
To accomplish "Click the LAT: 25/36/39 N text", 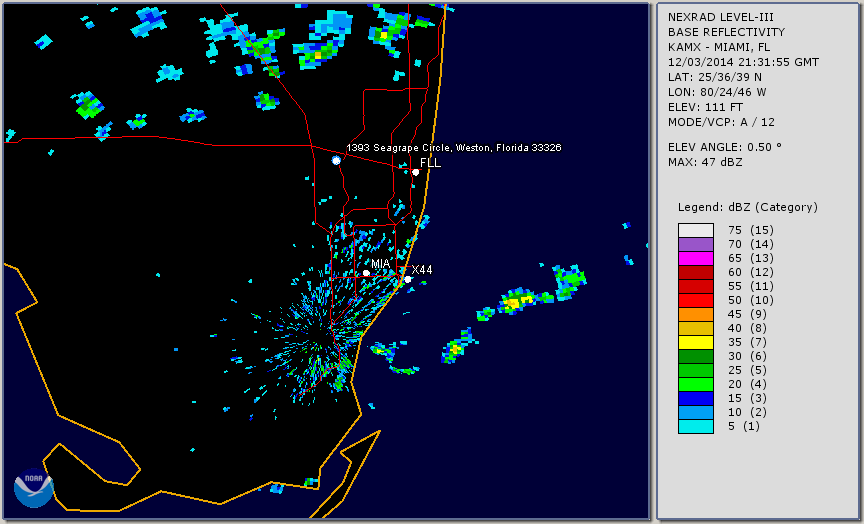I will point(715,77).
